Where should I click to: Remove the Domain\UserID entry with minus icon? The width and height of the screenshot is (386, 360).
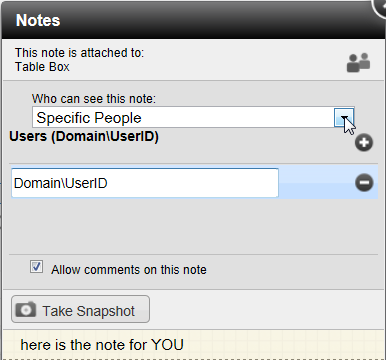coord(364,183)
